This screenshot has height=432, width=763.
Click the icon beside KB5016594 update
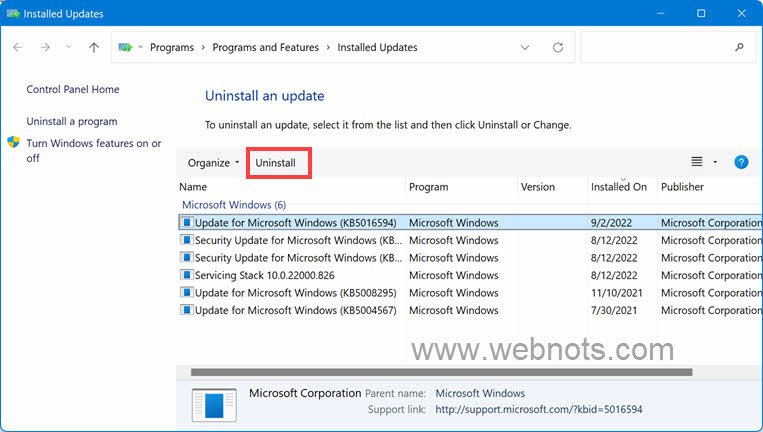pyautogui.click(x=186, y=222)
